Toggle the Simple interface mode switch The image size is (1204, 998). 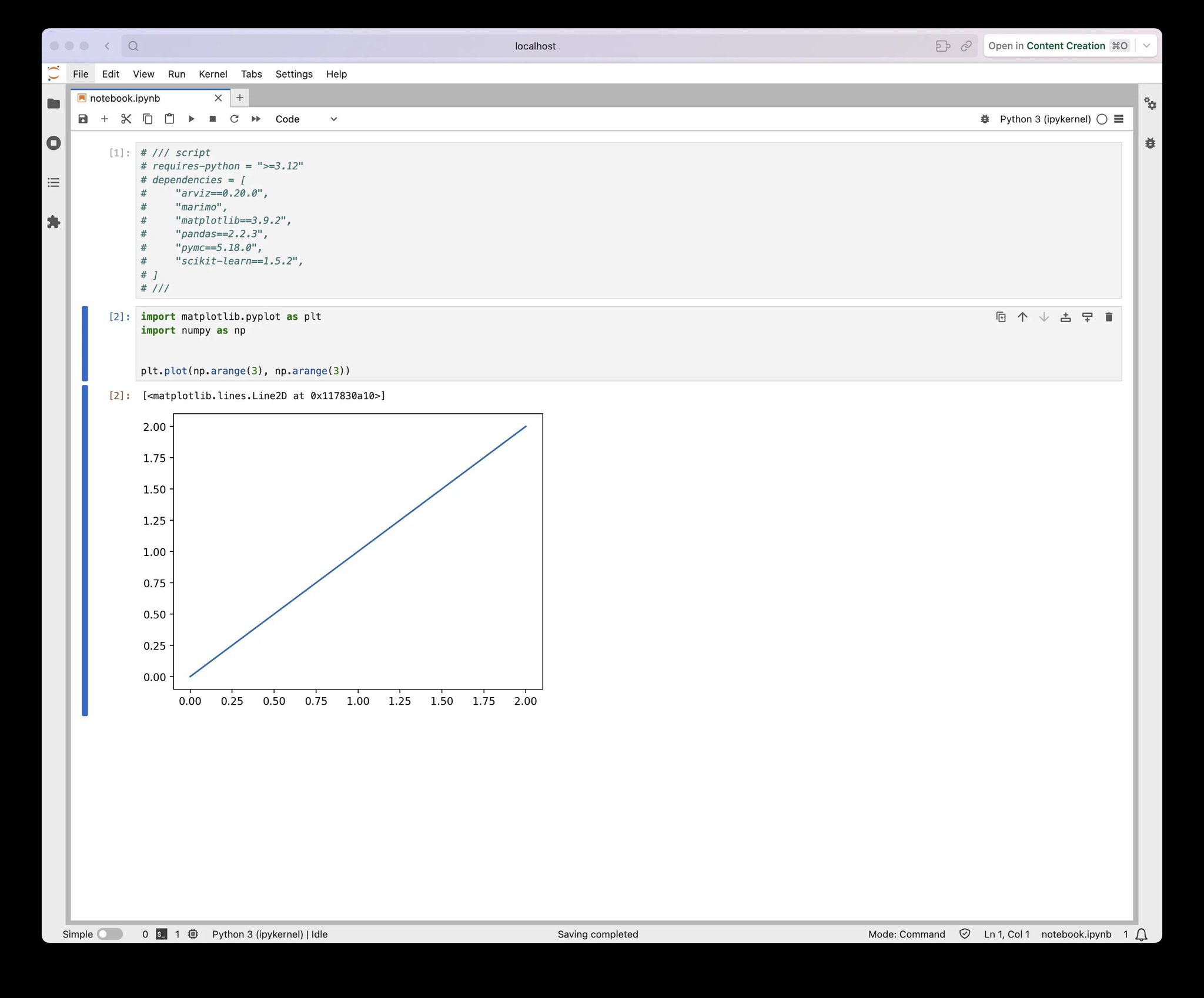pos(110,934)
